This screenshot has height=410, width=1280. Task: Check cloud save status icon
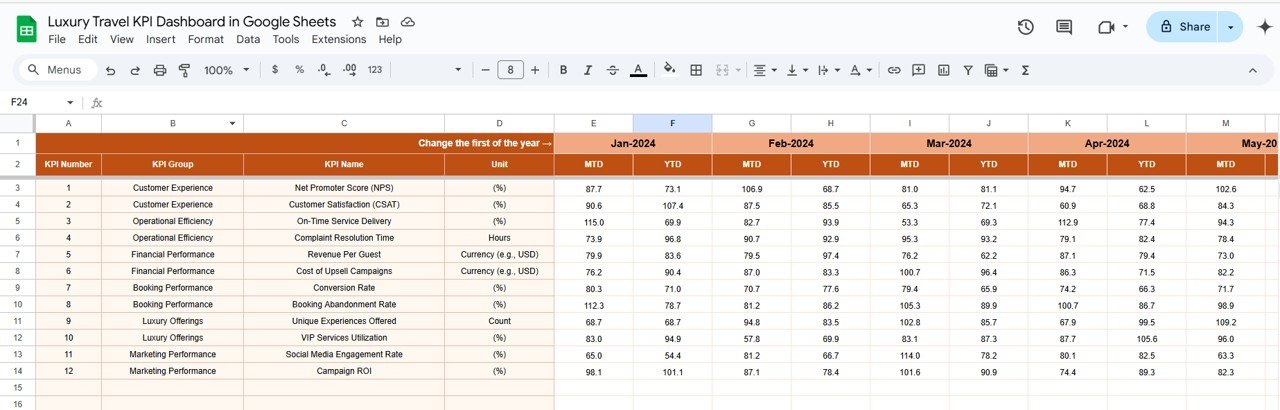[407, 22]
